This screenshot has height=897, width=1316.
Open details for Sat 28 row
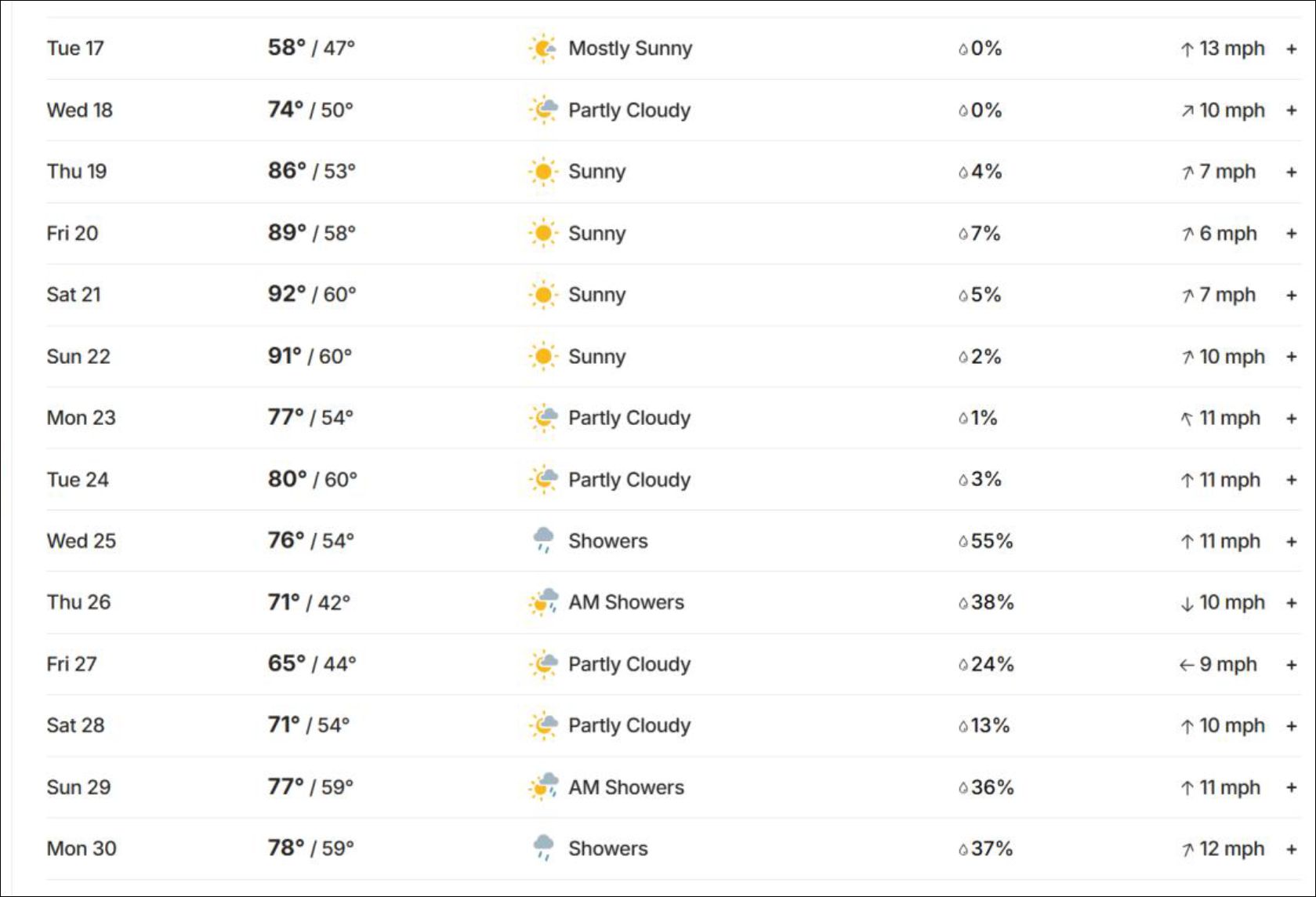point(1292,726)
